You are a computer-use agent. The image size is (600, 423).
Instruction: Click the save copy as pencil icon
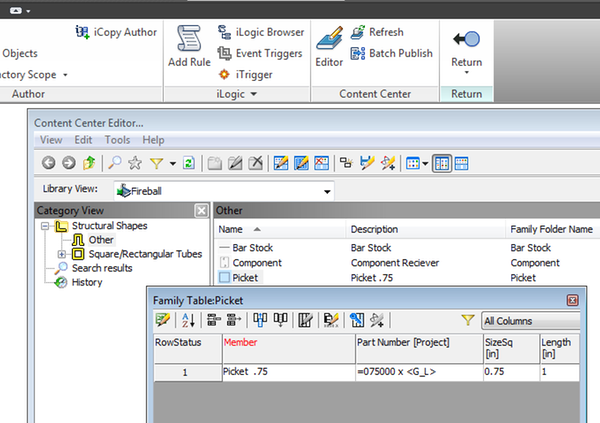click(367, 163)
